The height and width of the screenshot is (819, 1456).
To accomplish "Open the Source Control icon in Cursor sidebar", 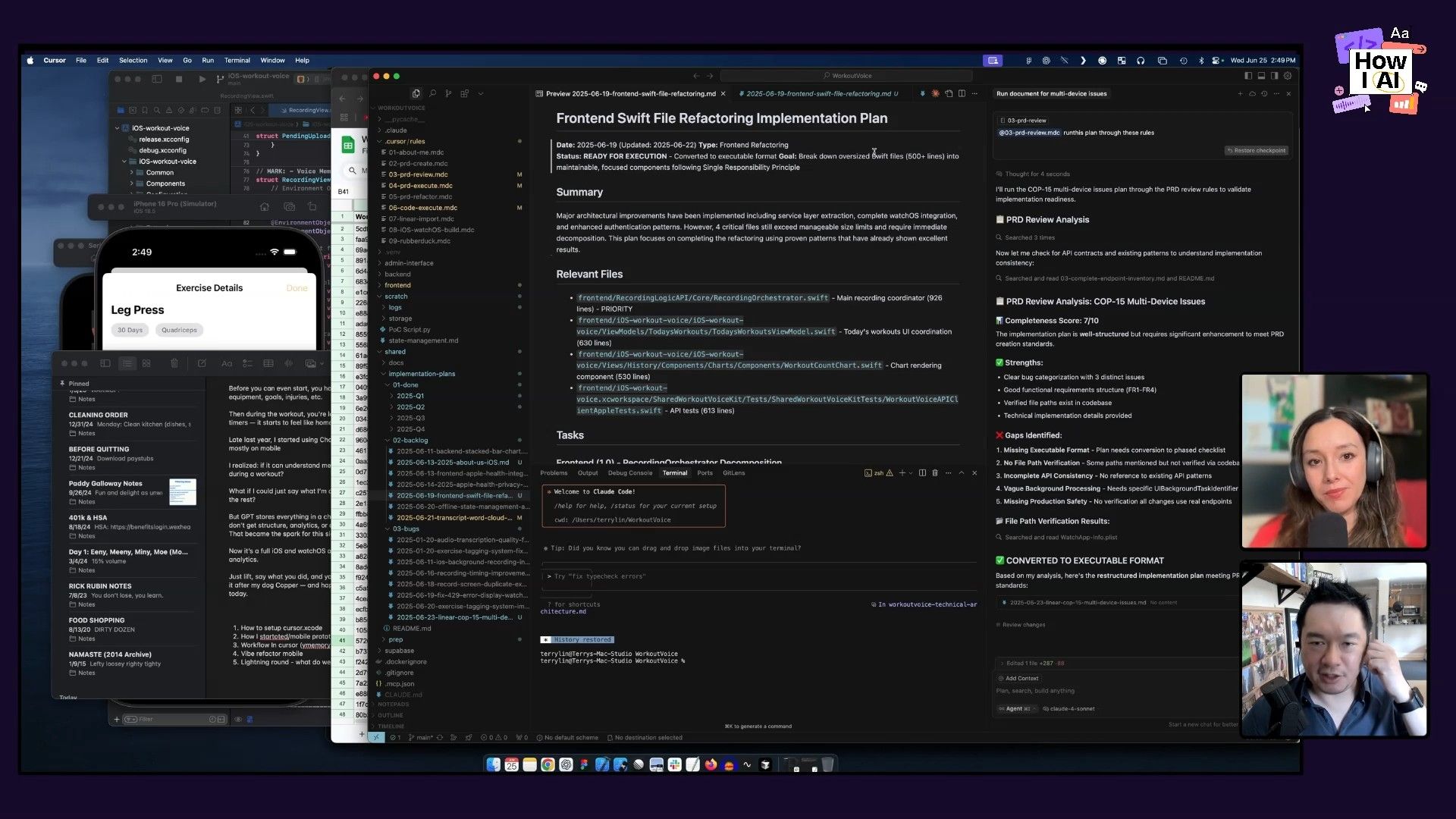I will (448, 93).
